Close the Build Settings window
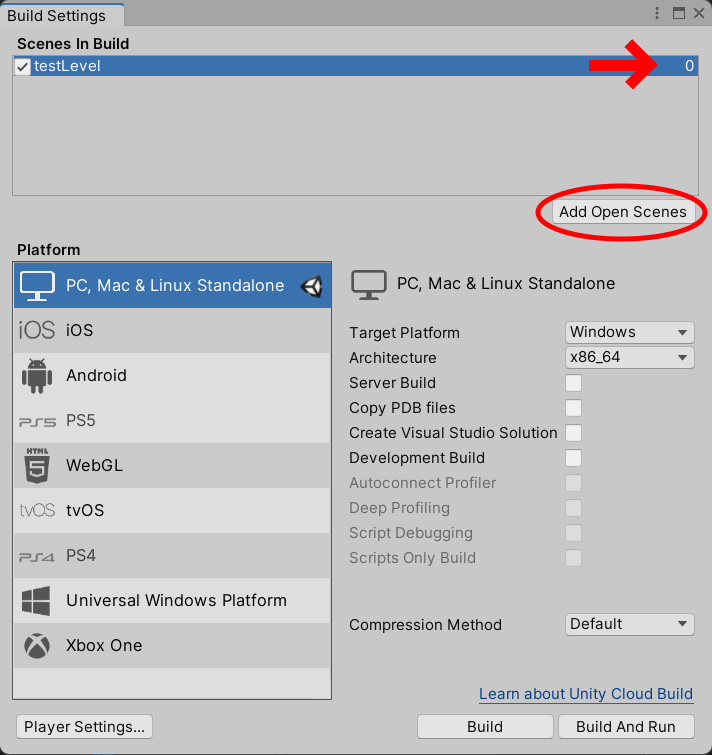 point(699,13)
